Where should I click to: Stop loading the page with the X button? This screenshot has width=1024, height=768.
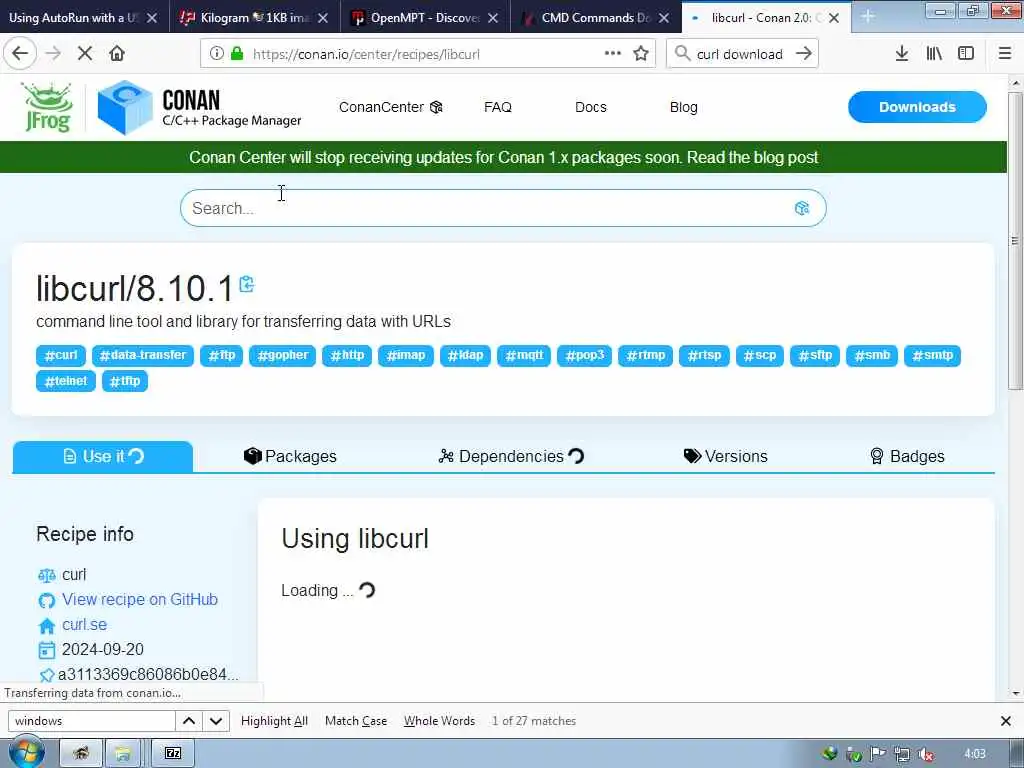point(85,54)
